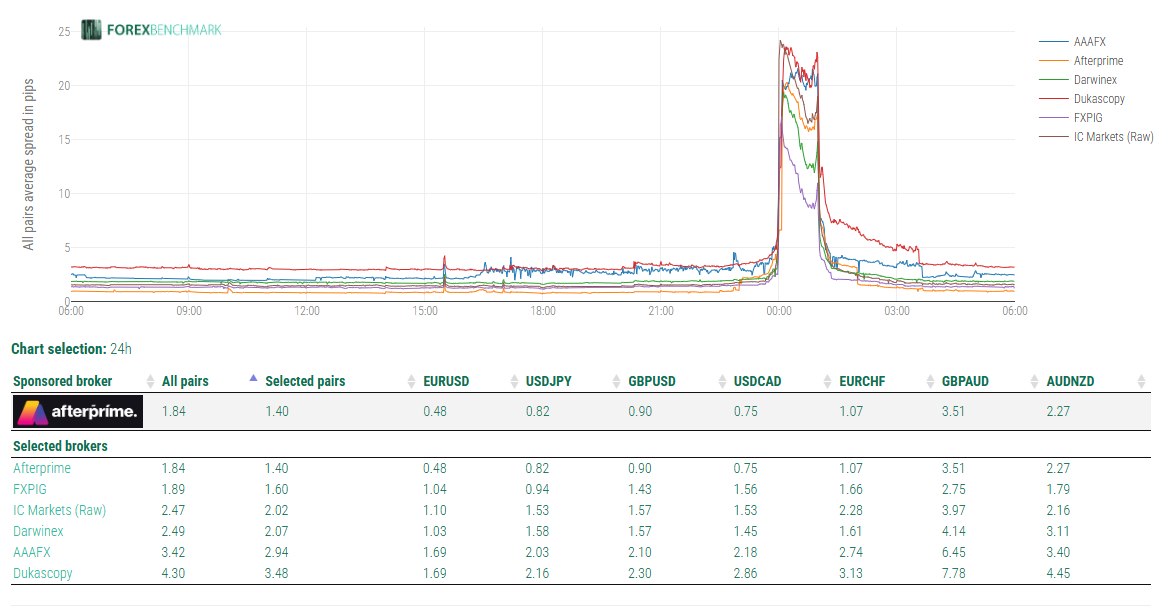The height and width of the screenshot is (611, 1171).
Task: Open the Afterprime broker link
Action: coord(42,468)
